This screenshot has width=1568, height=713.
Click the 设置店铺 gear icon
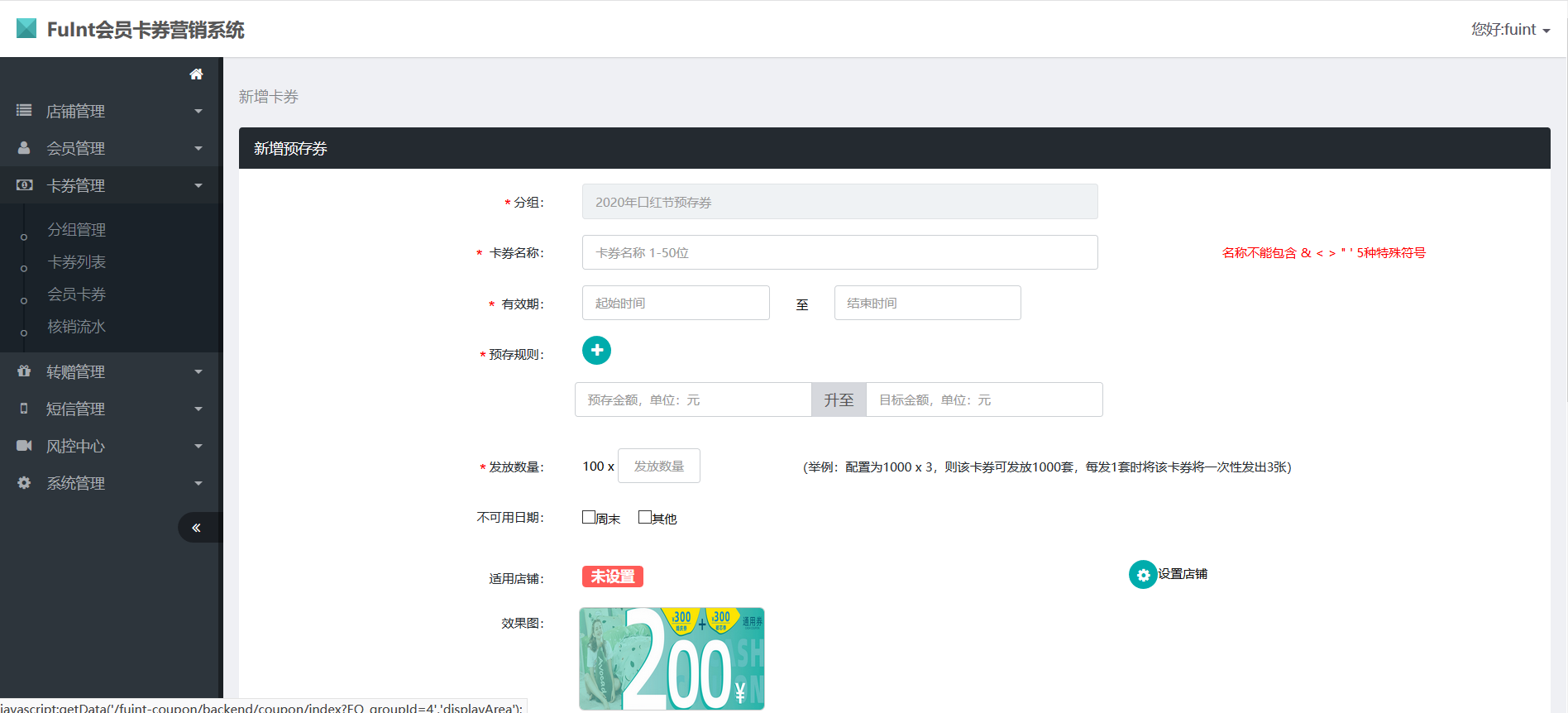click(x=1143, y=575)
